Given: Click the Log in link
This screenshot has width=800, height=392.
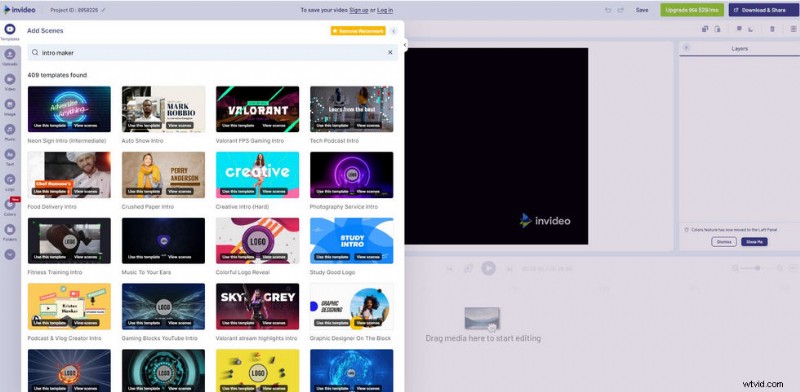Looking at the screenshot, I should point(385,10).
